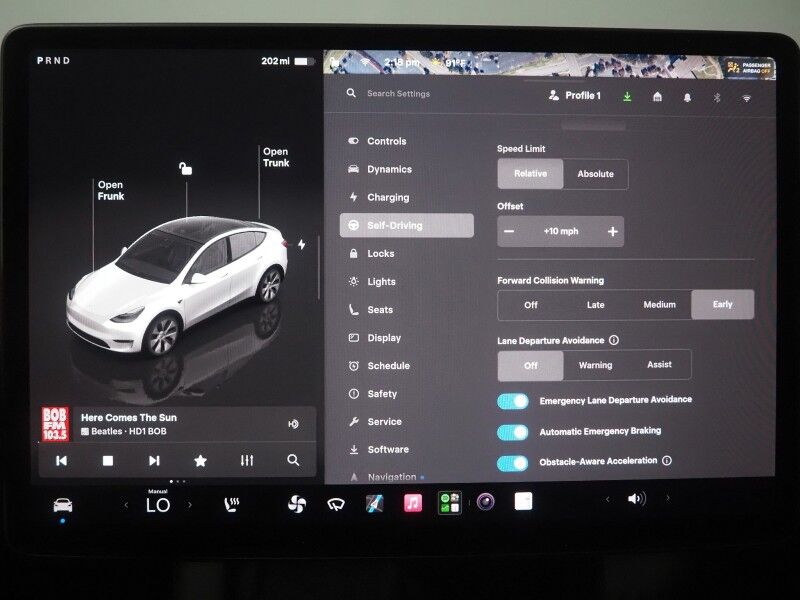This screenshot has height=600, width=800.
Task: Tap the HD radio icon beside song title
Action: click(x=293, y=424)
